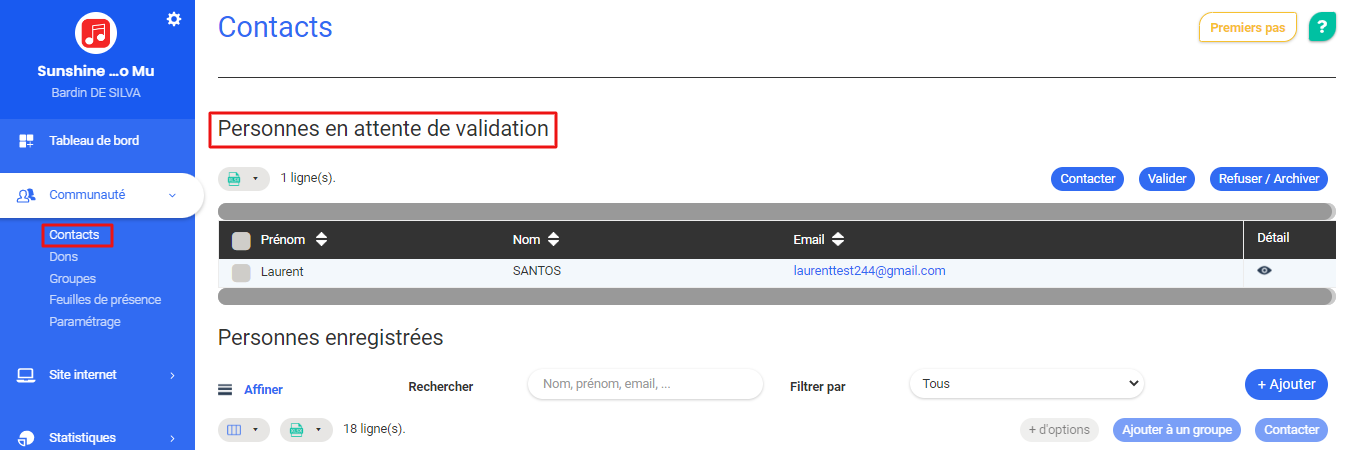The height and width of the screenshot is (450, 1357).
Task: Click the horizontal scrollbar below the pending table
Action: [775, 296]
